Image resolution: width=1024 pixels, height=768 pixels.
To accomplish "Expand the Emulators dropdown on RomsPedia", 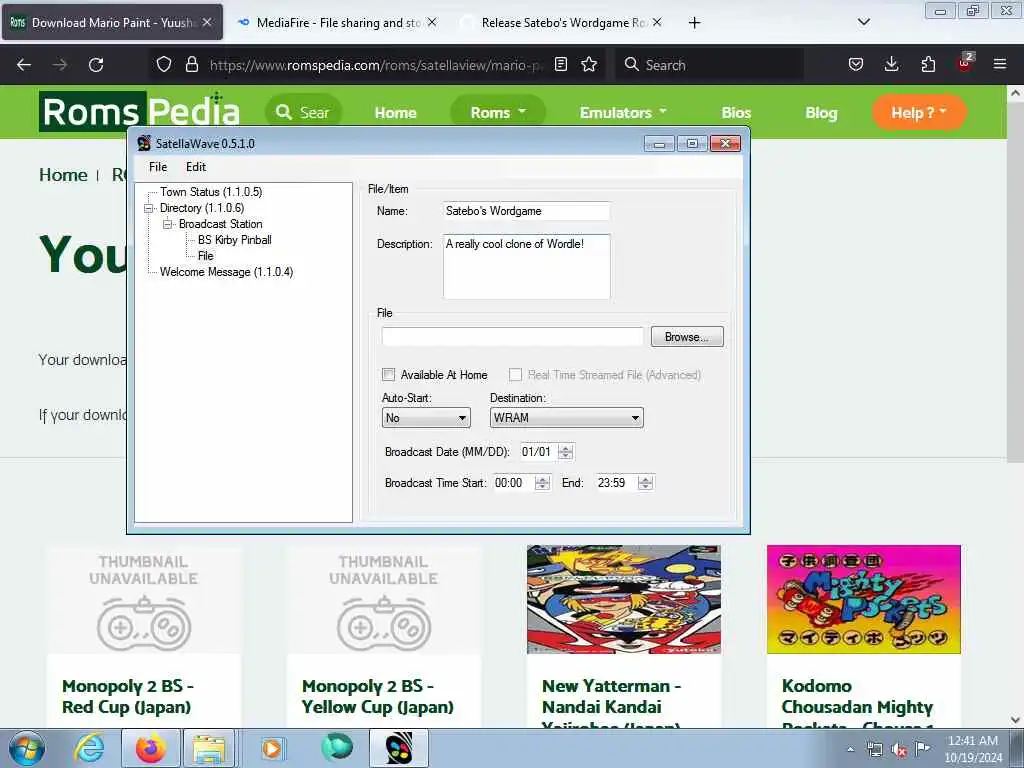I will coord(622,112).
